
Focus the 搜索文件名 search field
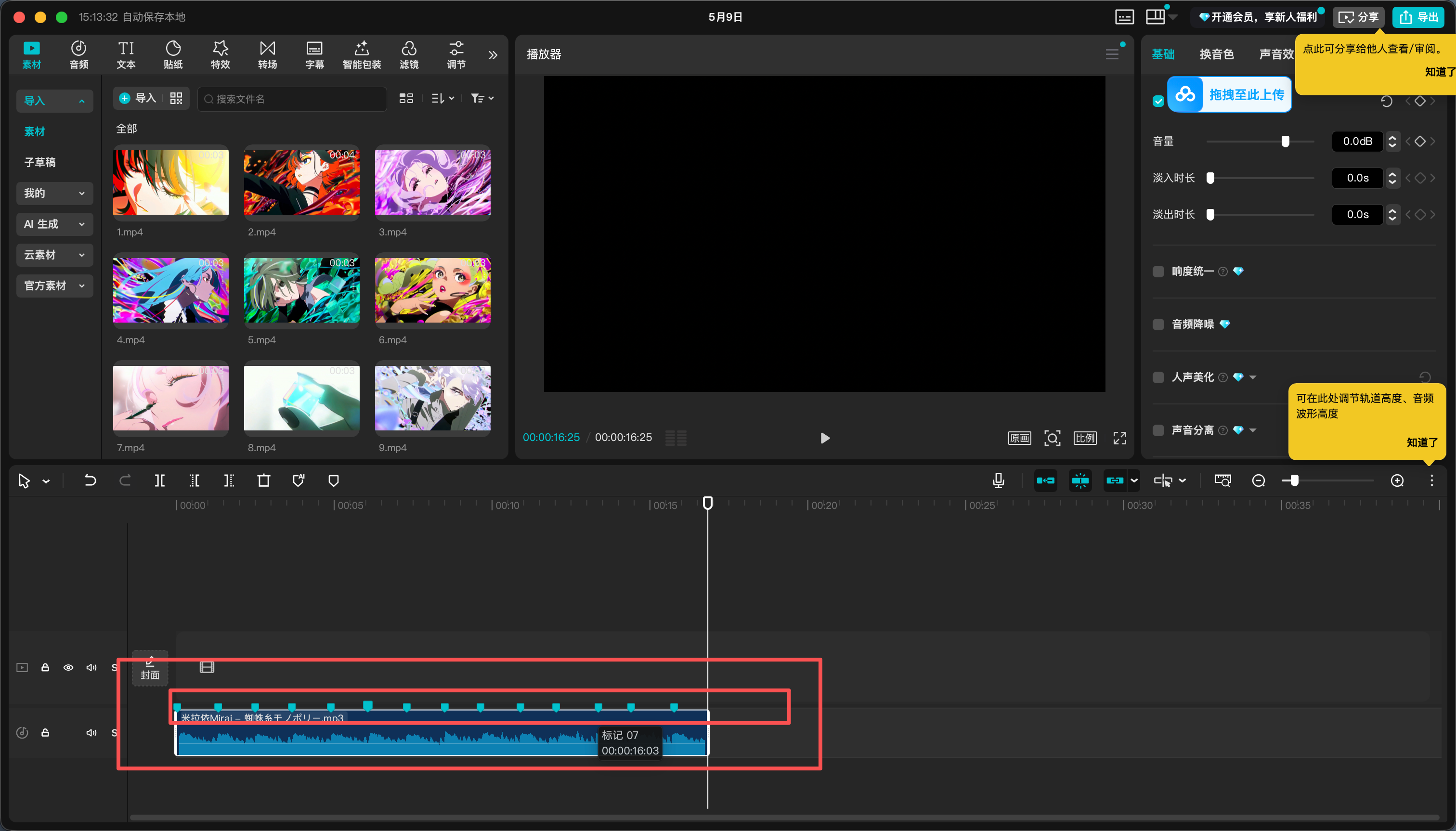(x=292, y=99)
